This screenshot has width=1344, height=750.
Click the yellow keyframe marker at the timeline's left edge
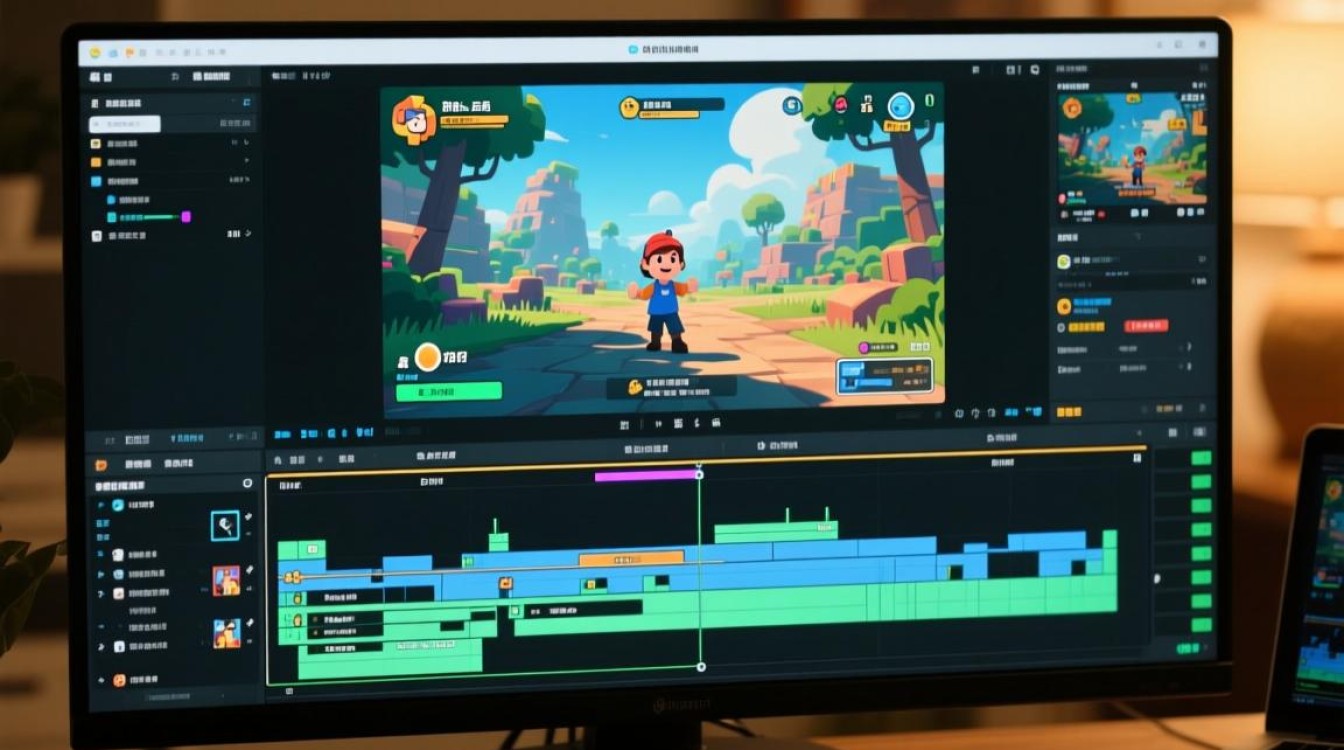tap(292, 577)
